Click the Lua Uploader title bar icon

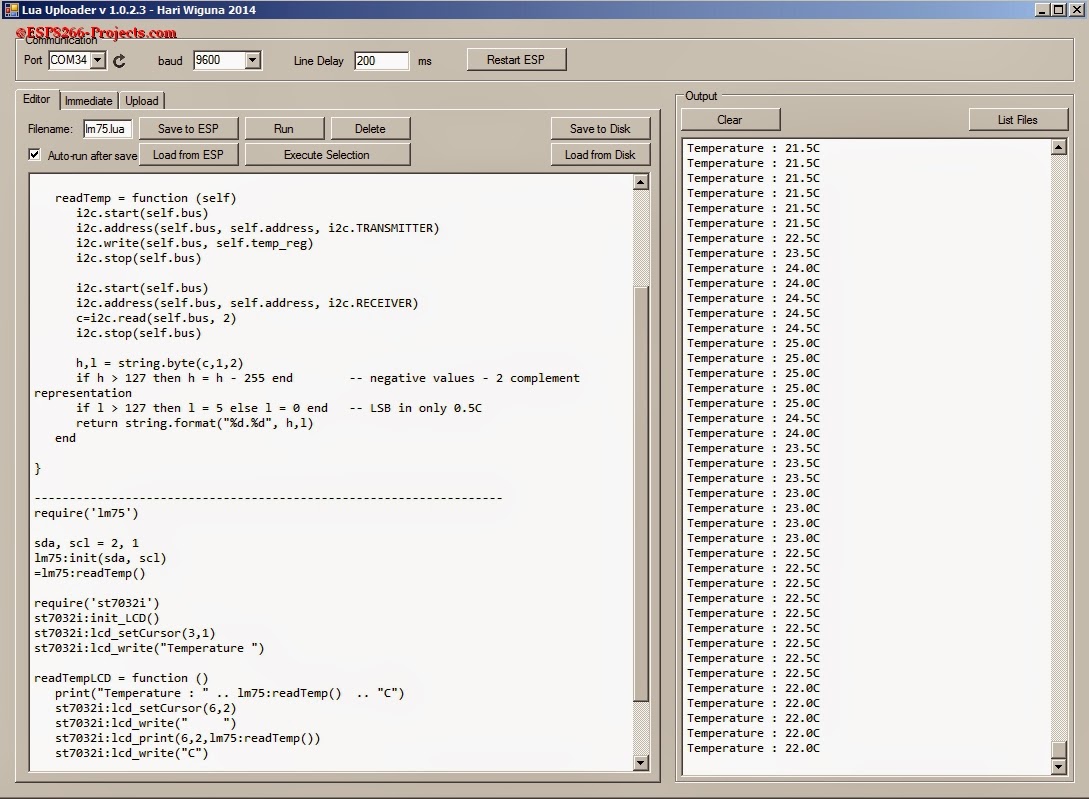[10, 10]
